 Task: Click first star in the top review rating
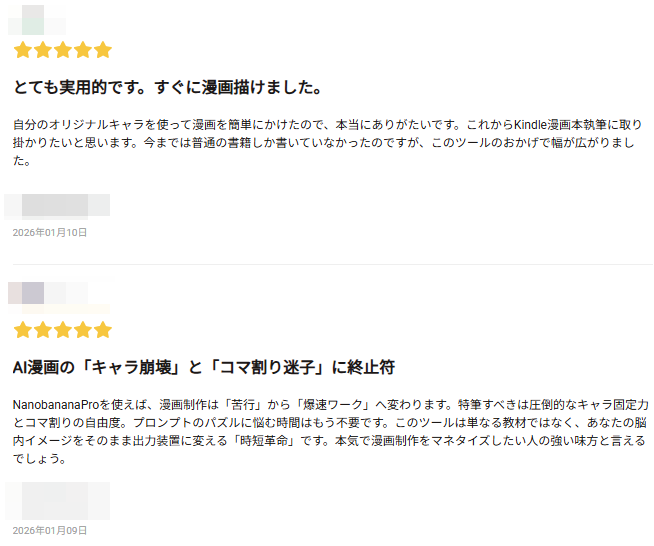(x=22, y=50)
